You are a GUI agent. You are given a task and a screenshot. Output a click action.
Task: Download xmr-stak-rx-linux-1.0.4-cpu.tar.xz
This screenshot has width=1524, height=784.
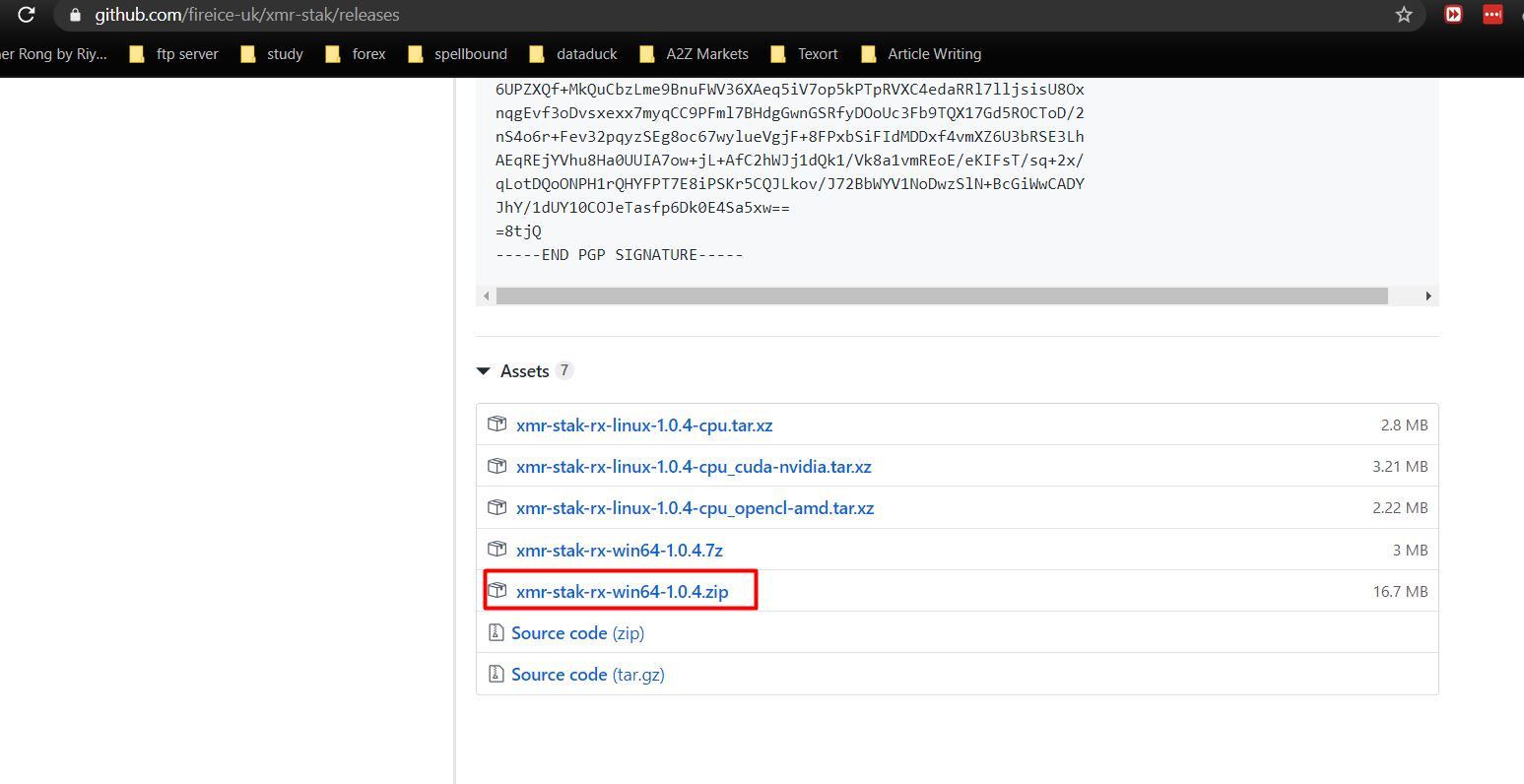(644, 425)
